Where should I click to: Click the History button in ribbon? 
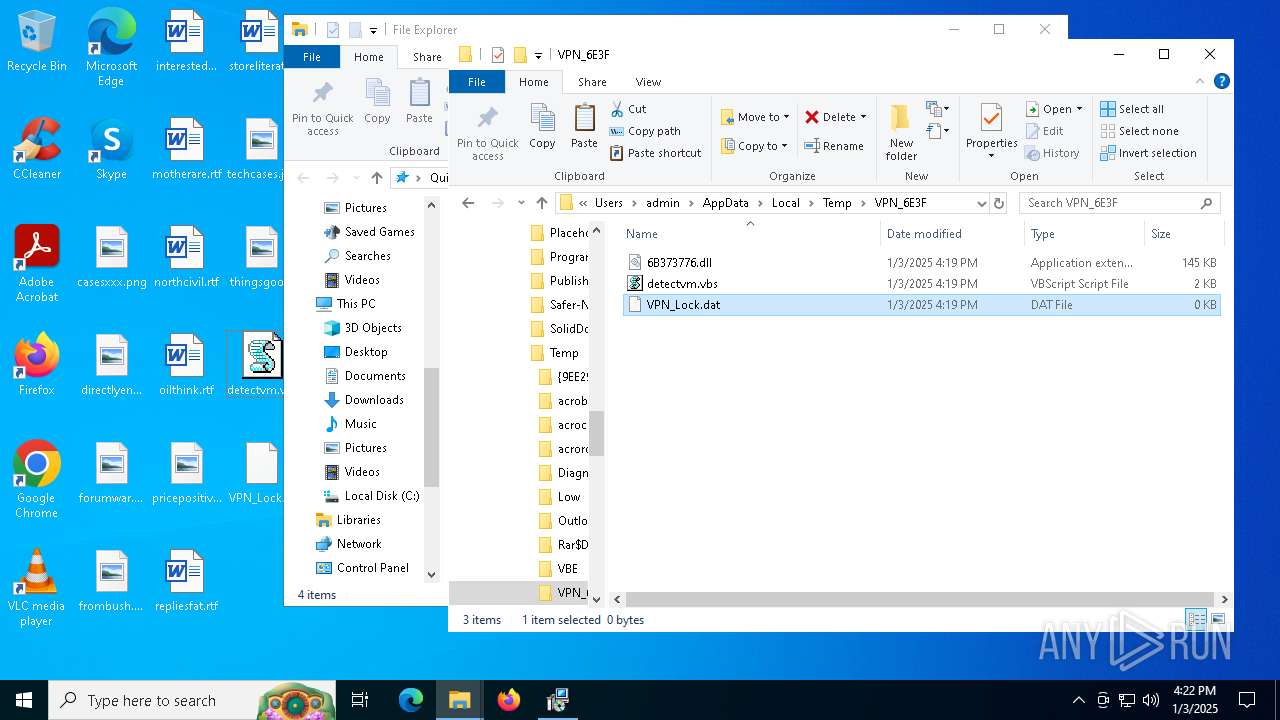point(1053,153)
